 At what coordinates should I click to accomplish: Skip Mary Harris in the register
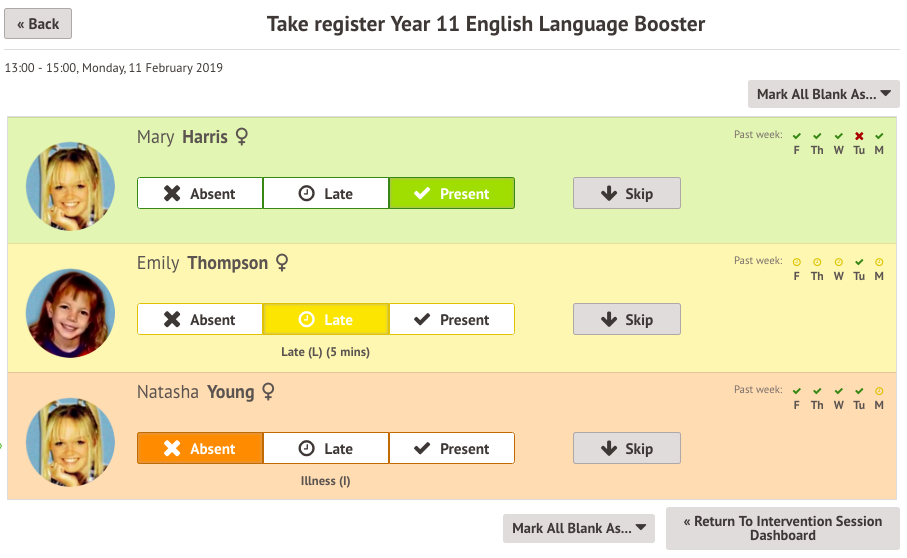click(626, 194)
